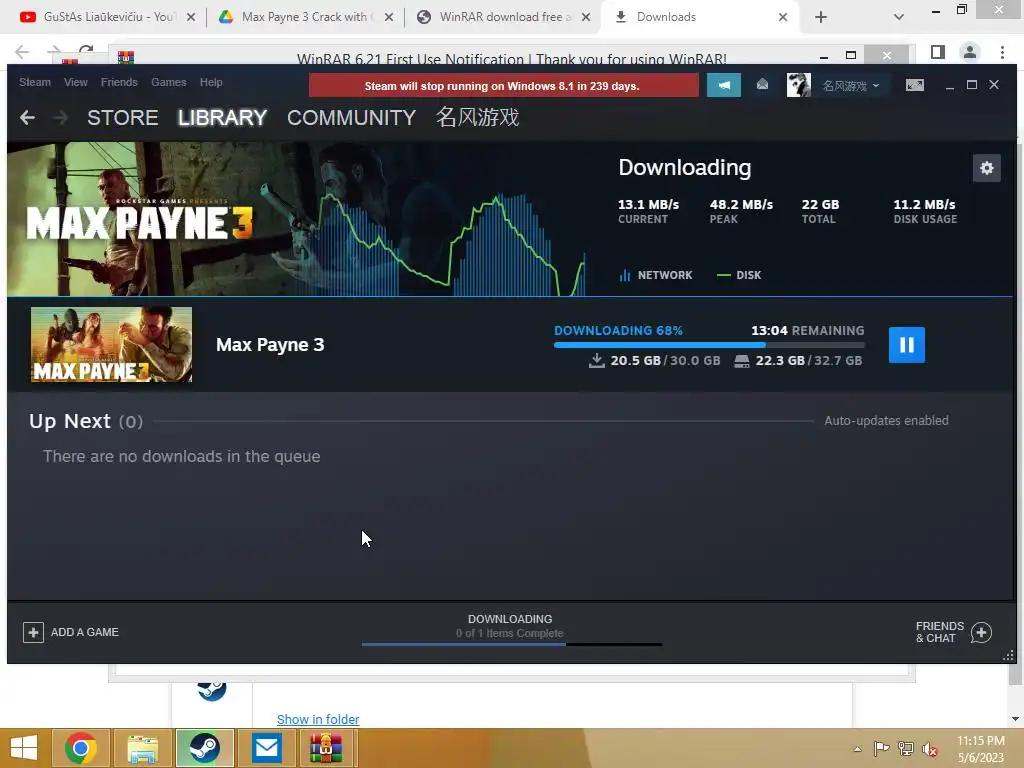Open the Help menu

click(211, 82)
